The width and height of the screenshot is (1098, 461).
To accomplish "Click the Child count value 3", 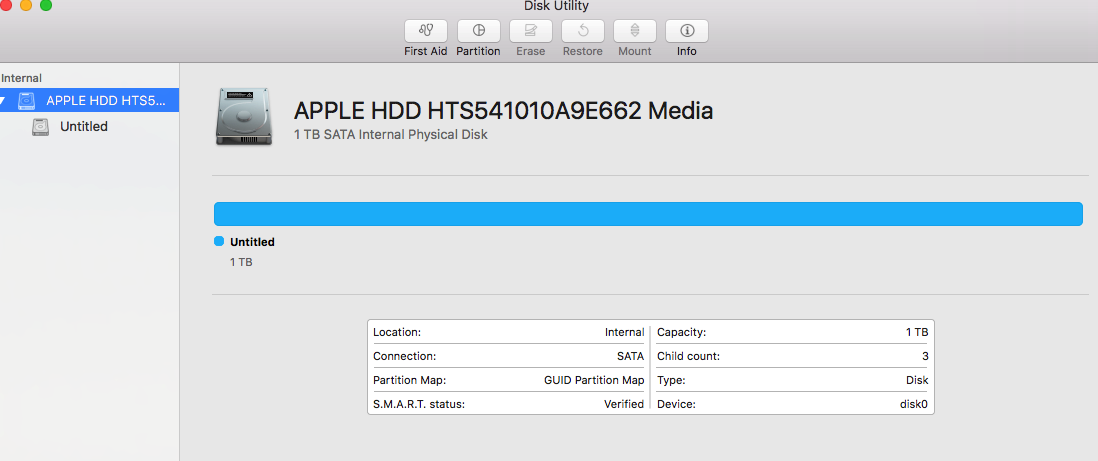I will (925, 357).
